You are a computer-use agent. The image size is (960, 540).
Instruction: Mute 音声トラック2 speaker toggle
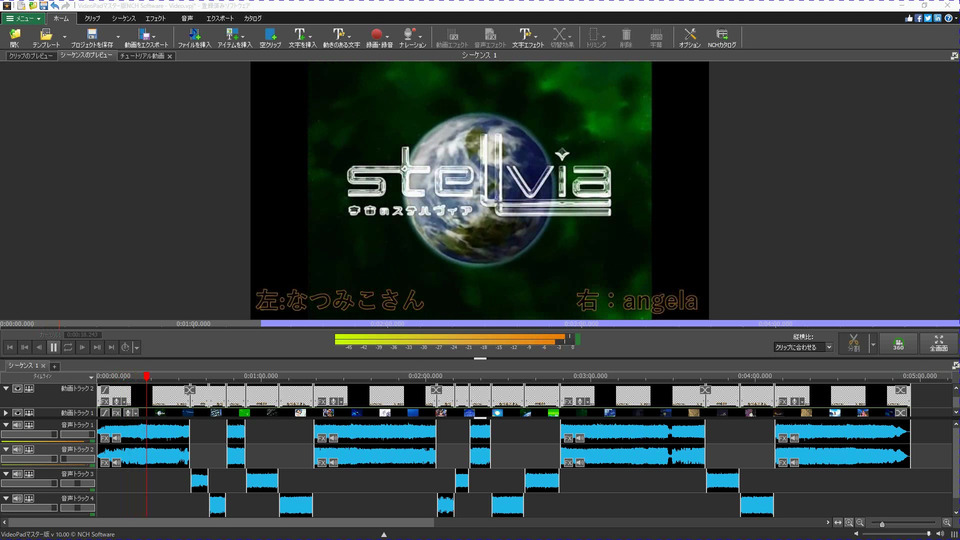pyautogui.click(x=18, y=450)
